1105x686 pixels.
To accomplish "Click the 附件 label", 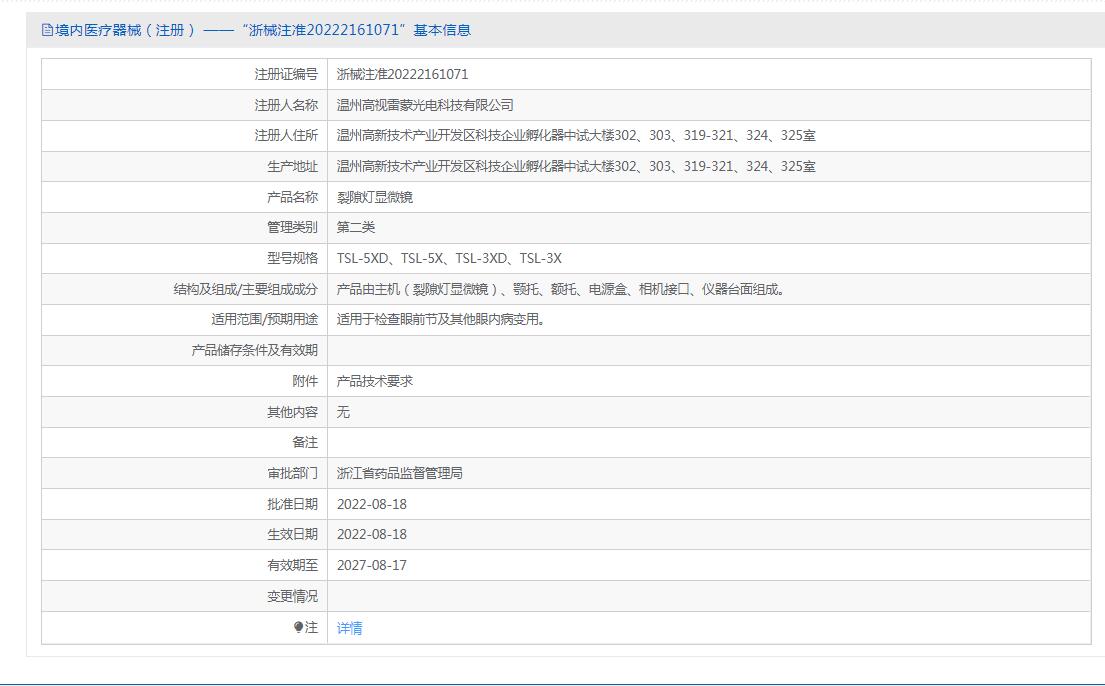I will coord(305,381).
